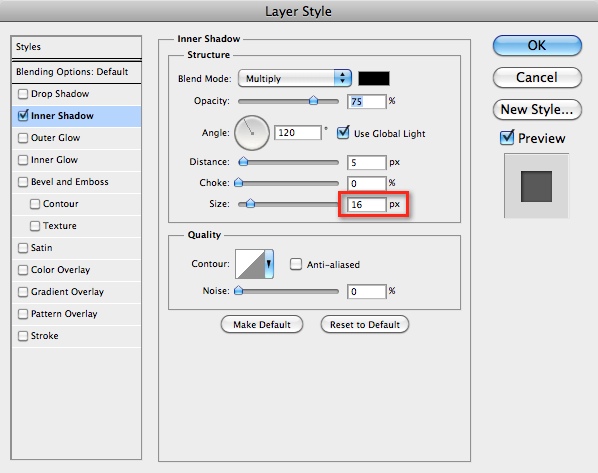Viewport: 598px width, 473px height.
Task: Check the Gradient Overlay checkbox
Action: pos(23,292)
